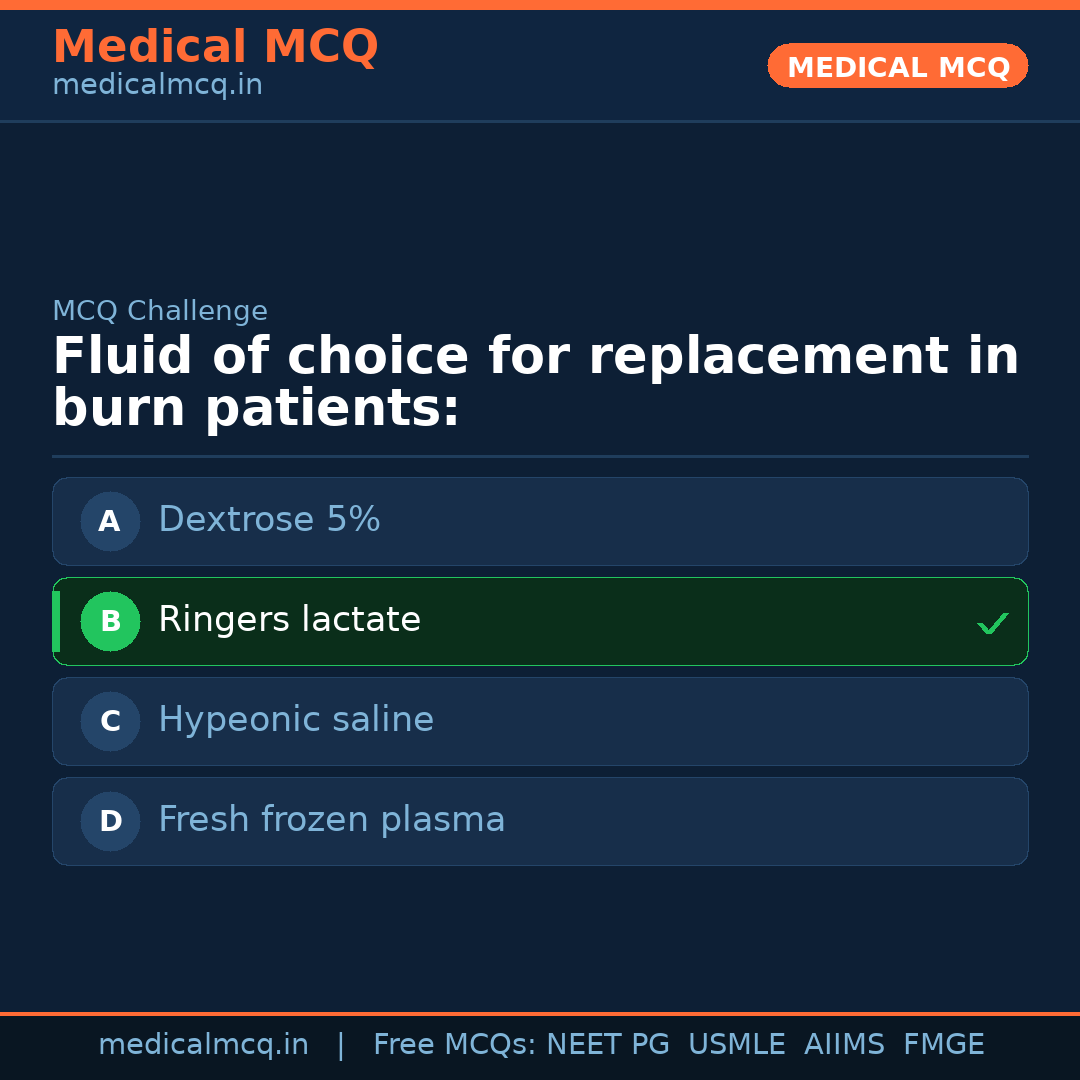Viewport: 1080px width, 1080px height.
Task: Open the USMLE category
Action: point(737,1044)
